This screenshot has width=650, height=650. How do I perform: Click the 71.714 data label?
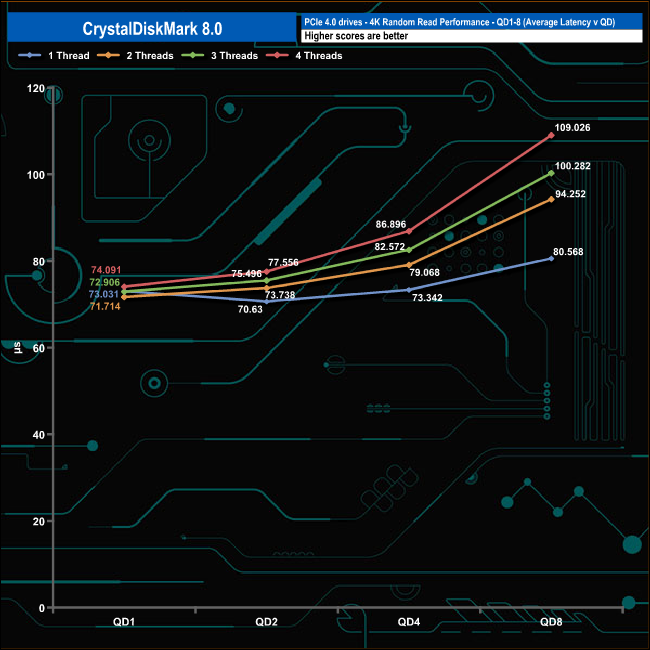[x=105, y=306]
